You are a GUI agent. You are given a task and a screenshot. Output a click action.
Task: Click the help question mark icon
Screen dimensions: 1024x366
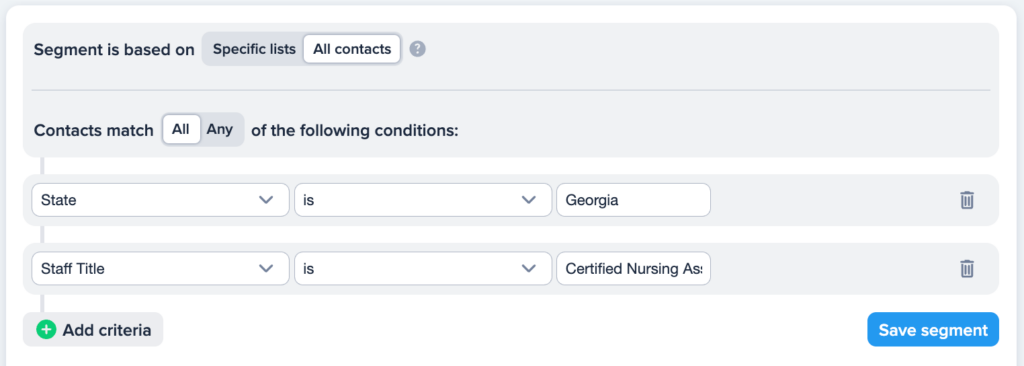417,49
